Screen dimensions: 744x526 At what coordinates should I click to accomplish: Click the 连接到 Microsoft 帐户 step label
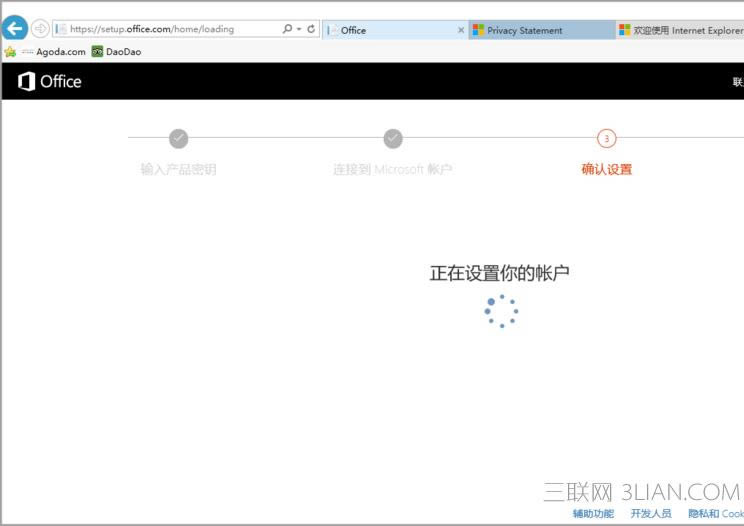click(x=392, y=169)
